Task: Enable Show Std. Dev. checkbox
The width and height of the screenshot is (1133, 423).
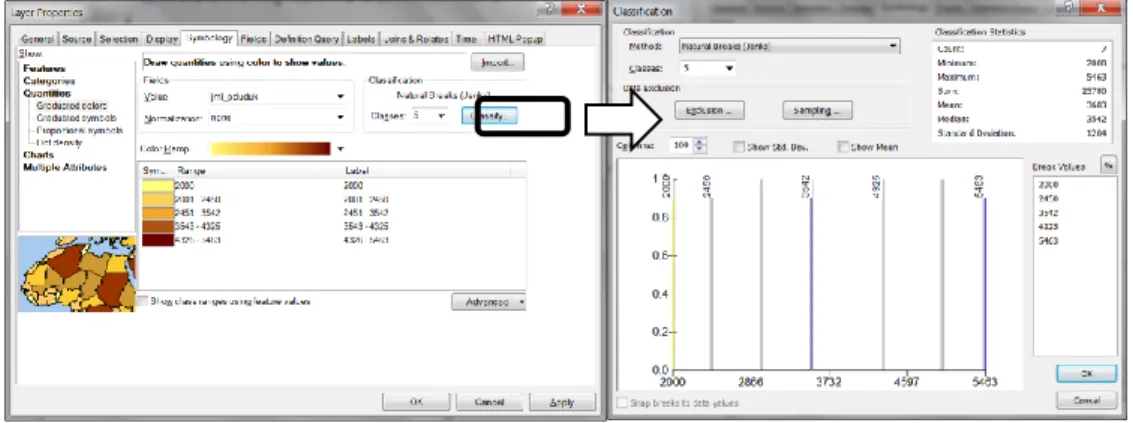Action: coord(738,147)
